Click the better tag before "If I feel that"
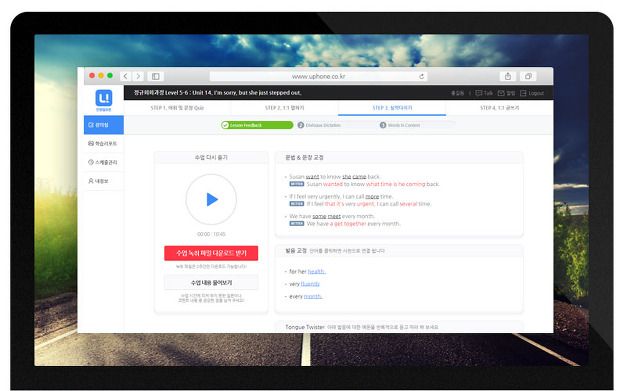Viewport: 620px width, 391px height. pyautogui.click(x=297, y=204)
